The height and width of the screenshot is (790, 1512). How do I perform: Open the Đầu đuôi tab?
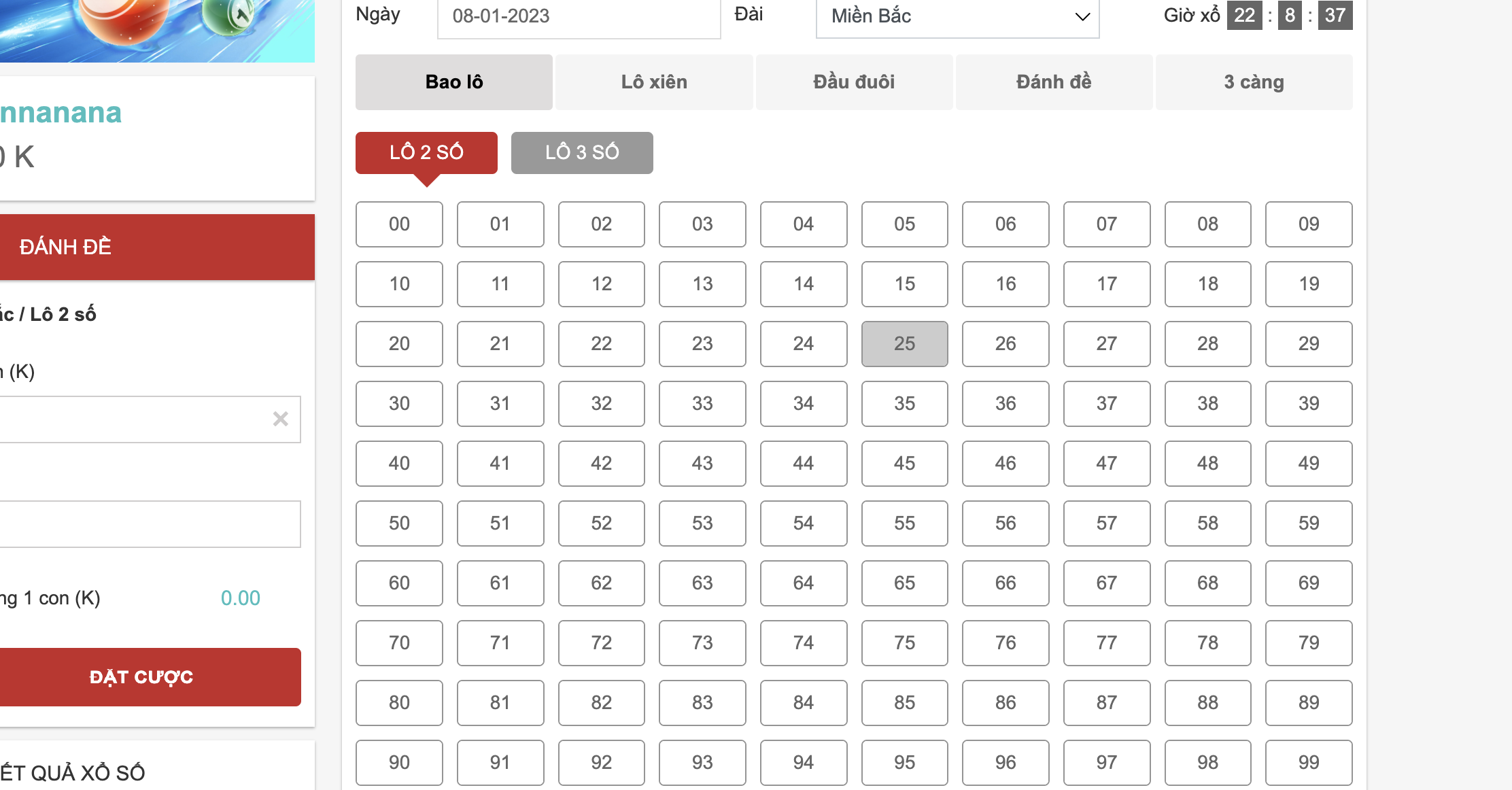(854, 82)
